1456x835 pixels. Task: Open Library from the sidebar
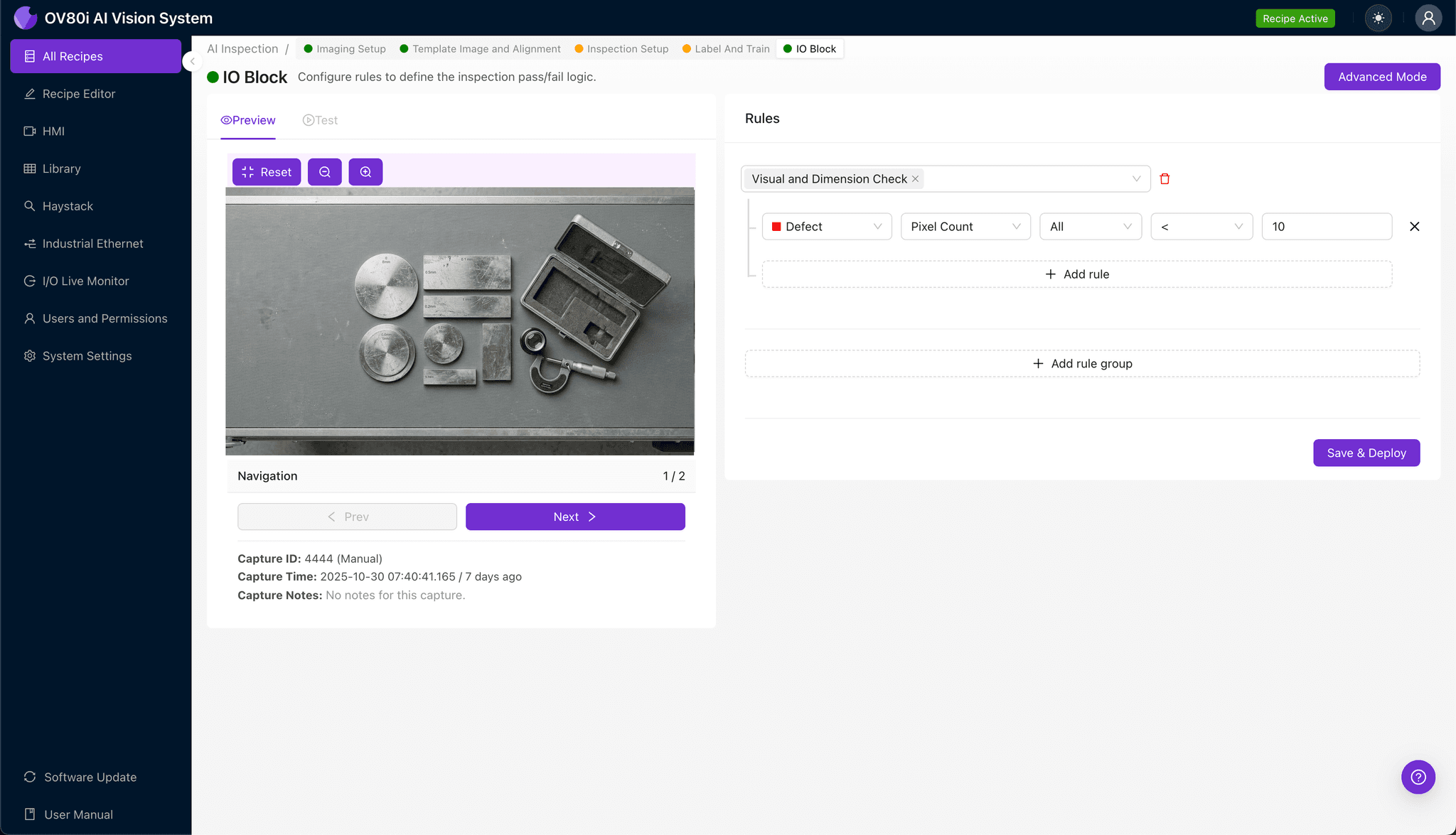point(96,168)
